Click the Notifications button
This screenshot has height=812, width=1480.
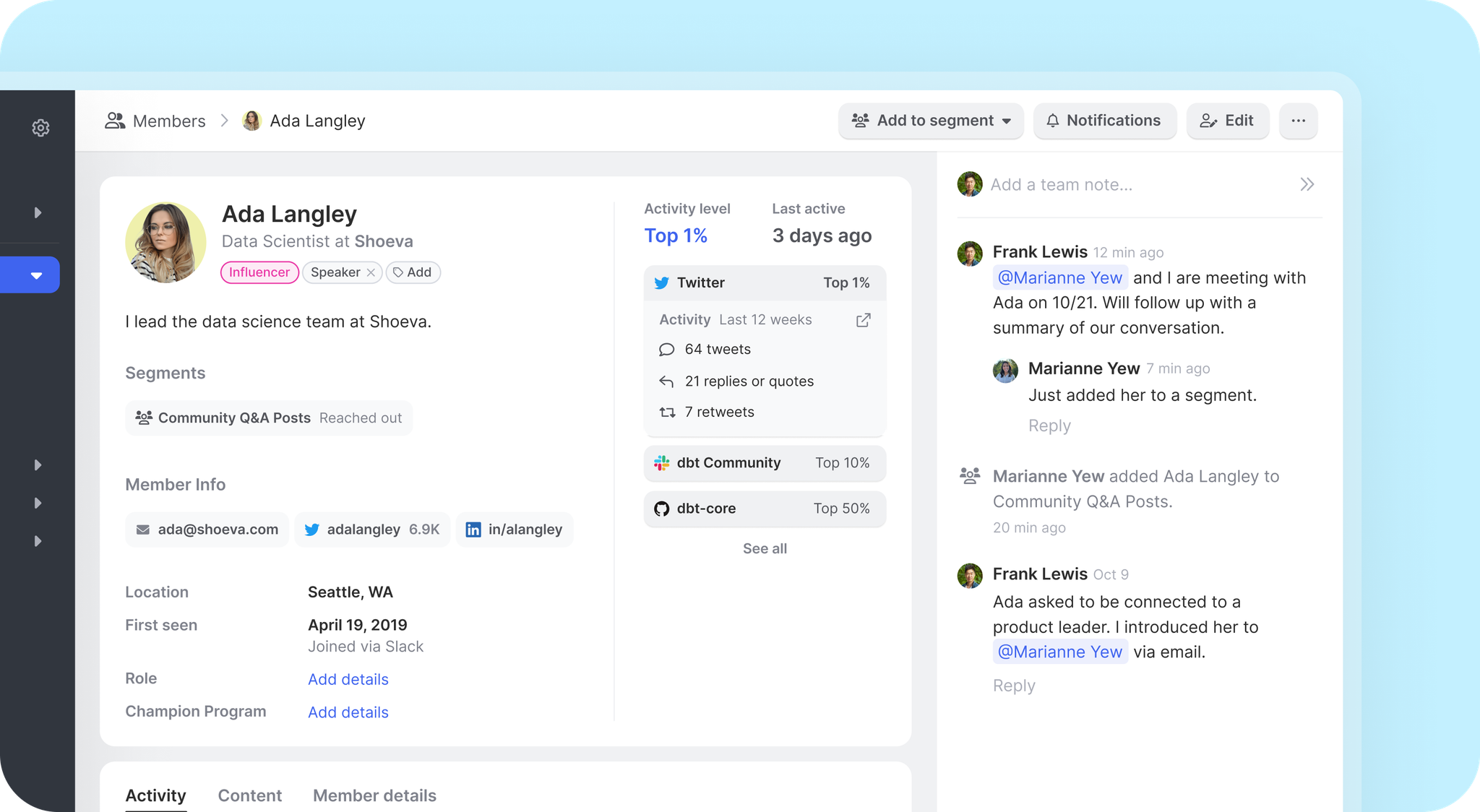click(x=1104, y=121)
